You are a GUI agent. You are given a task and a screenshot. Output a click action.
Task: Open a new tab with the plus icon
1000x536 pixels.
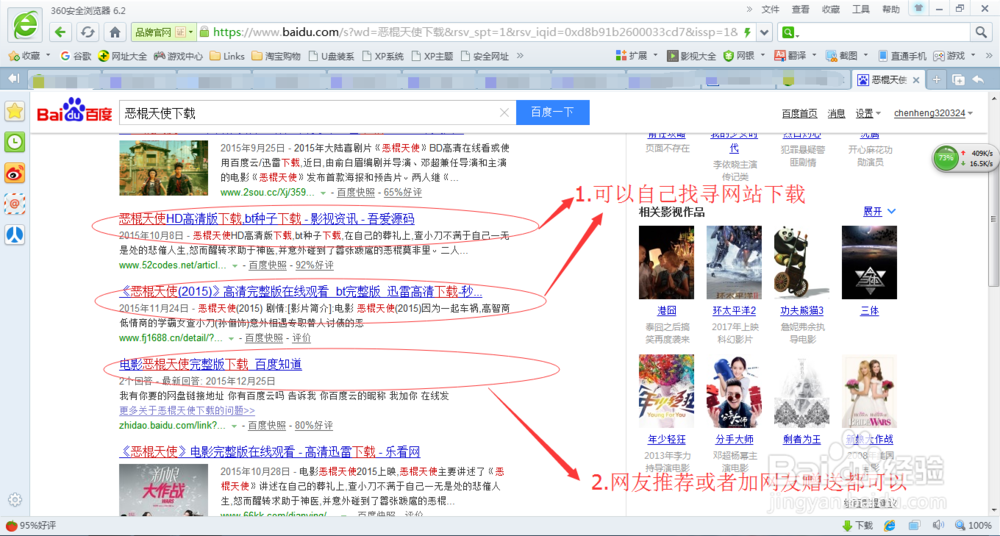[936, 80]
